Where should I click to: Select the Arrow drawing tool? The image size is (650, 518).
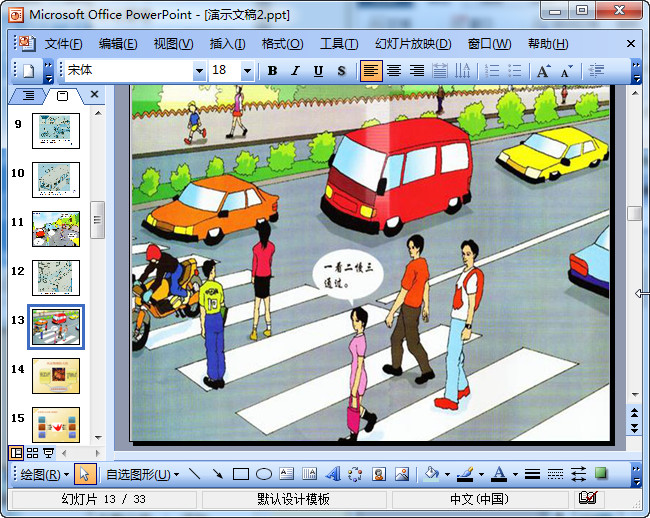[x=217, y=474]
